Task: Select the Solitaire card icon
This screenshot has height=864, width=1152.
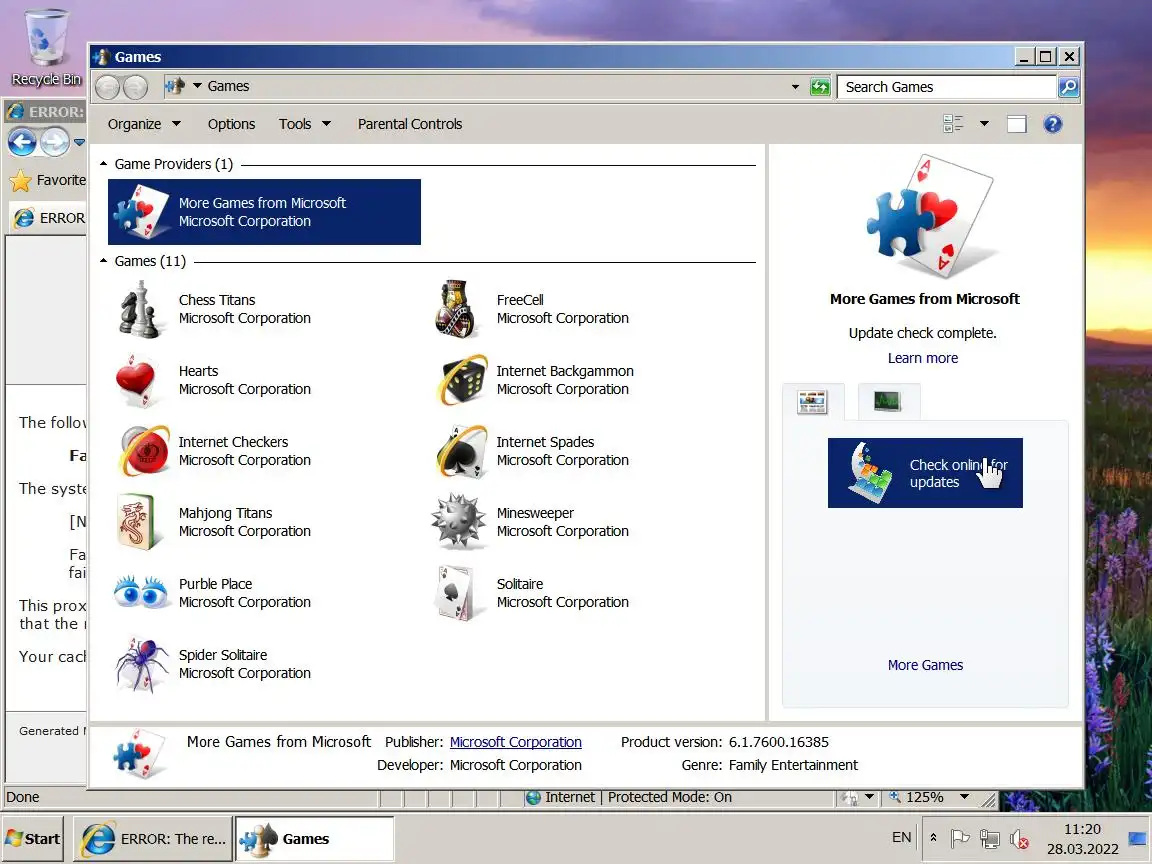Action: [456, 592]
